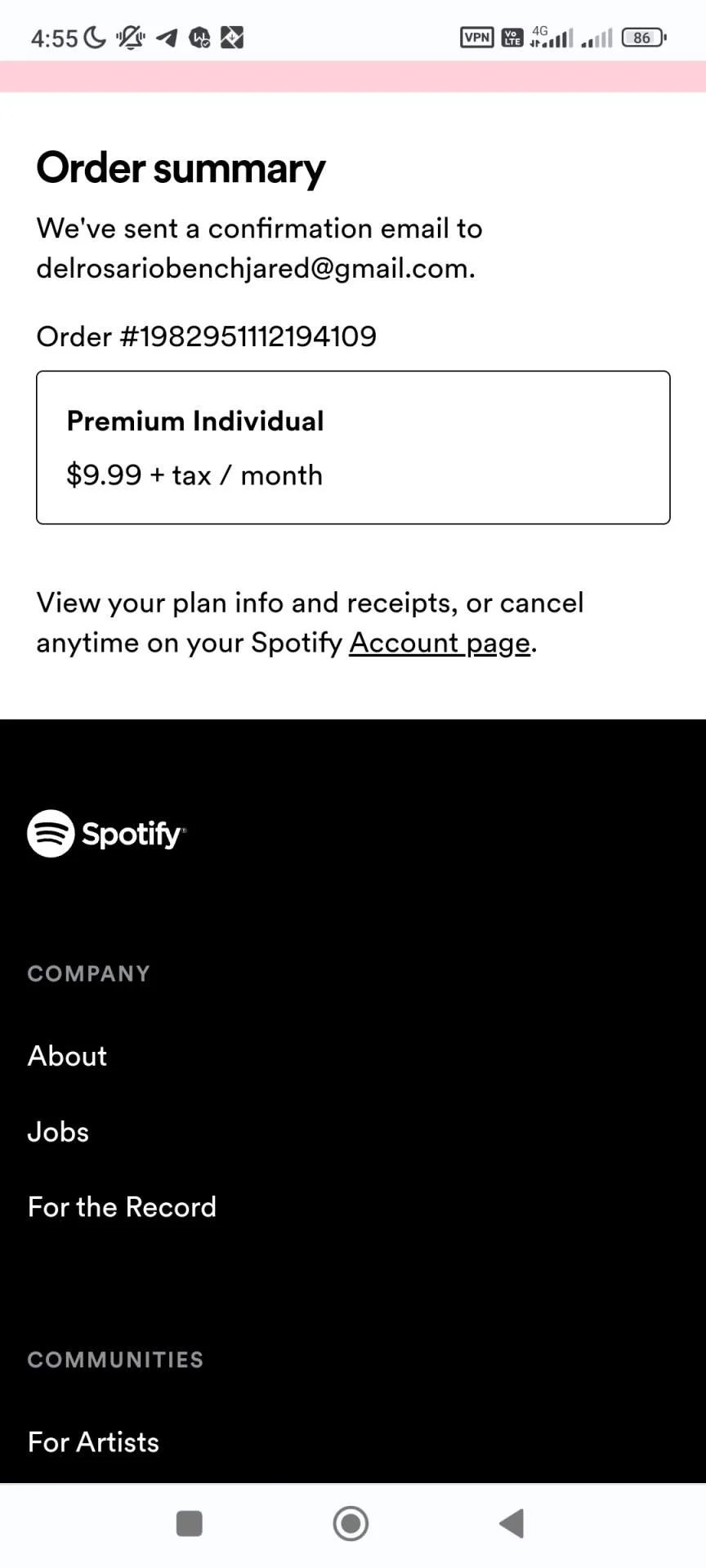This screenshot has width=706, height=1568.
Task: Tap the battery indicator showing 86
Action: (644, 38)
